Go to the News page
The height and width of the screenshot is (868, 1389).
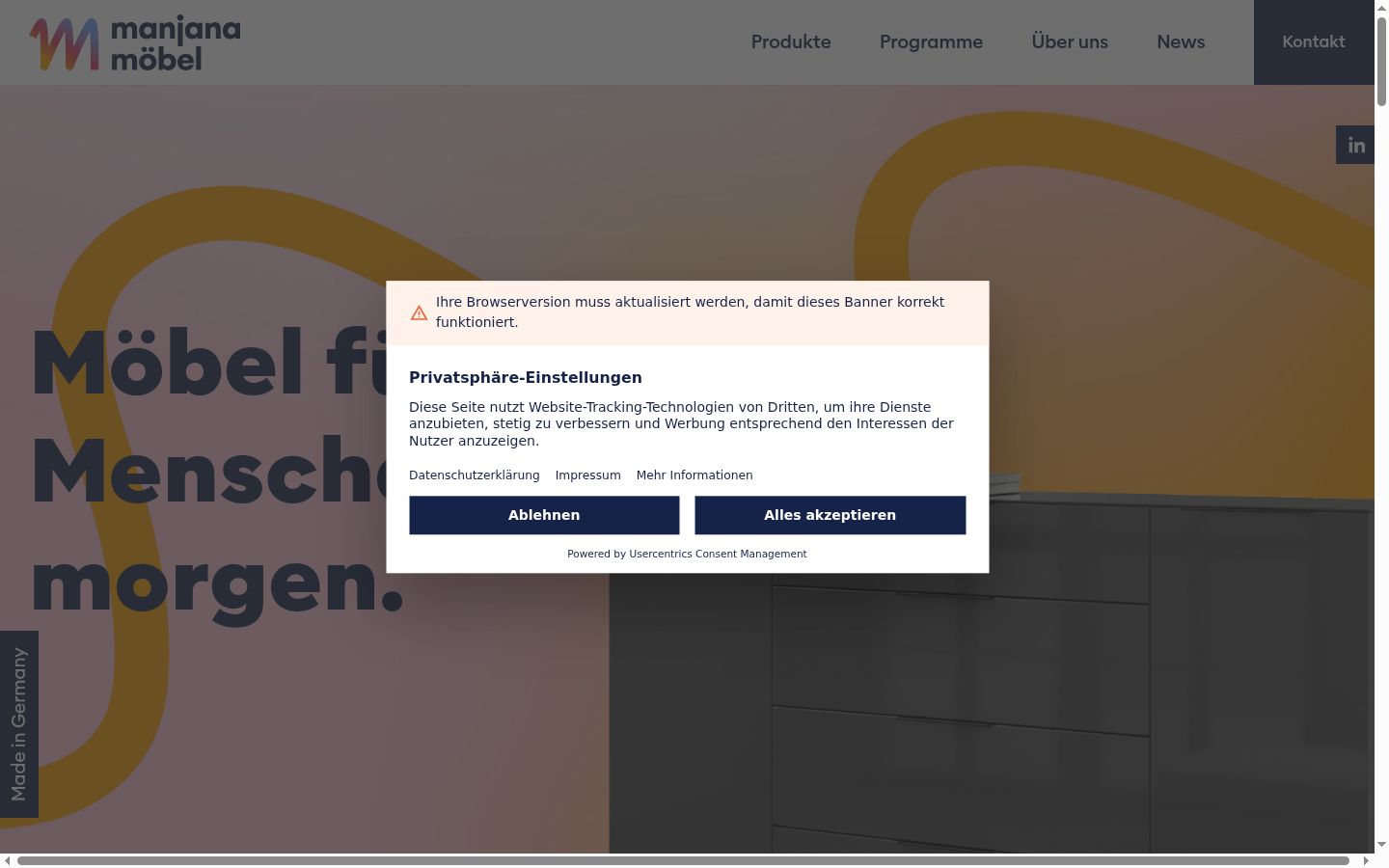pyautogui.click(x=1181, y=41)
